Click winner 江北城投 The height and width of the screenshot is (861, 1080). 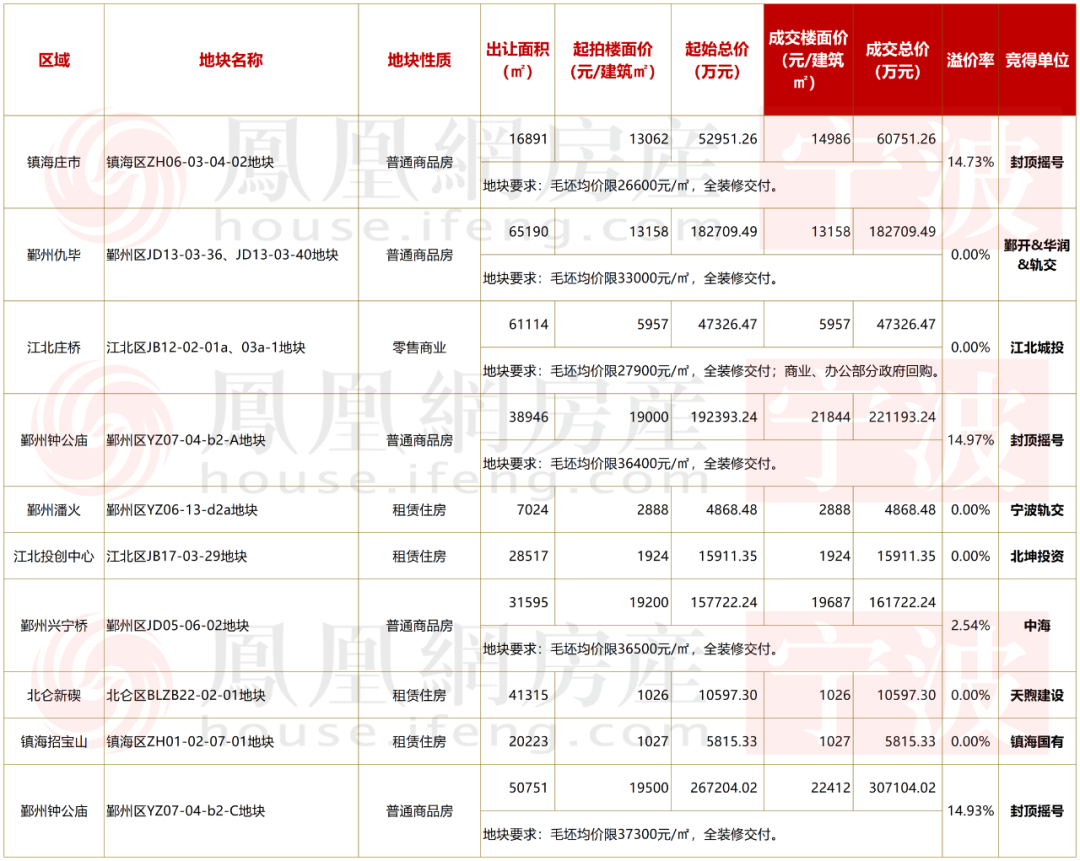click(1037, 348)
